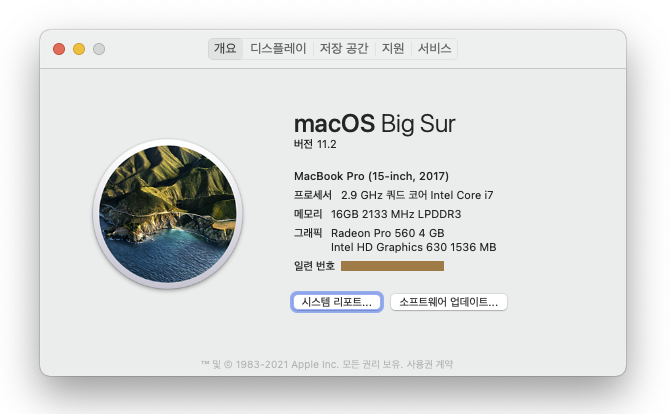Click the macOS Big Sur wallpaper icon

point(168,214)
